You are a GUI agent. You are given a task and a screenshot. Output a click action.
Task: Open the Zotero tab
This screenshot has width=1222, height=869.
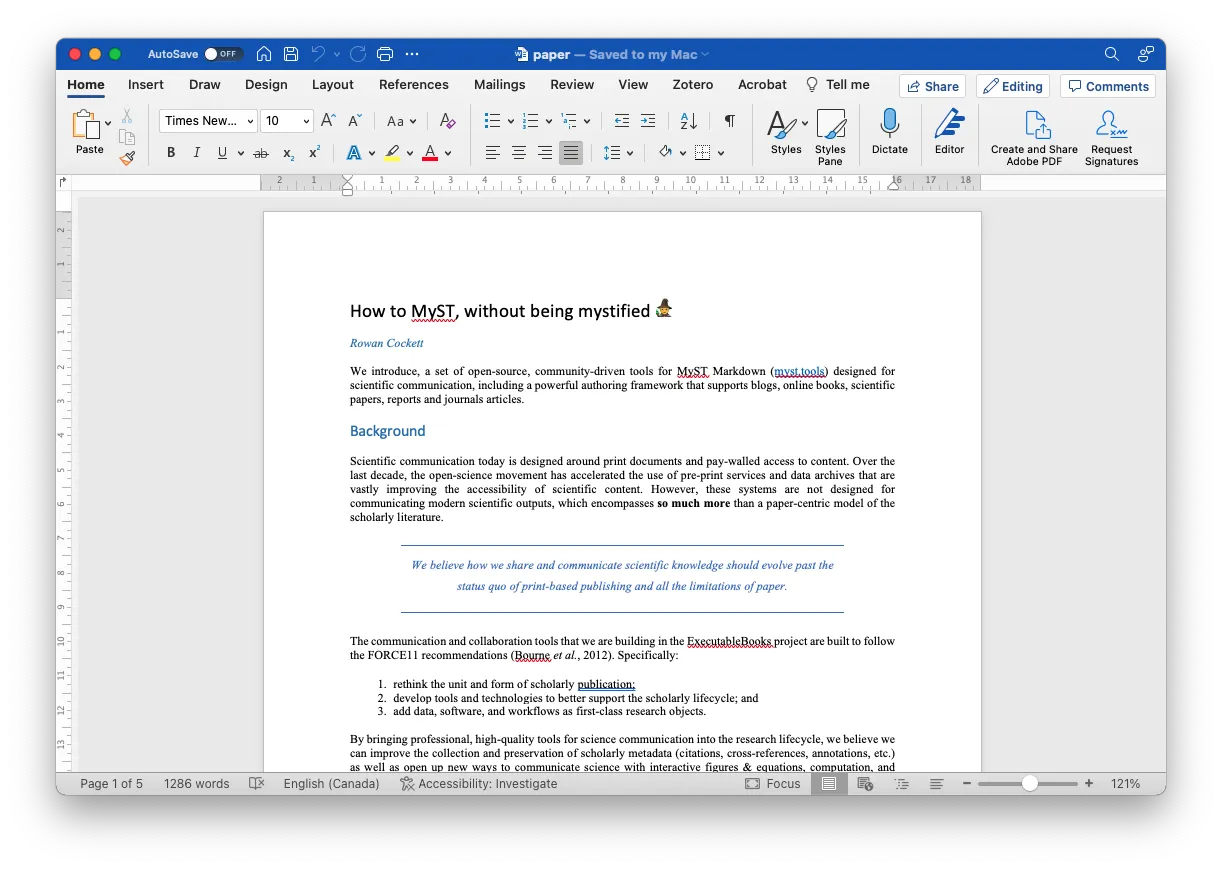point(692,85)
